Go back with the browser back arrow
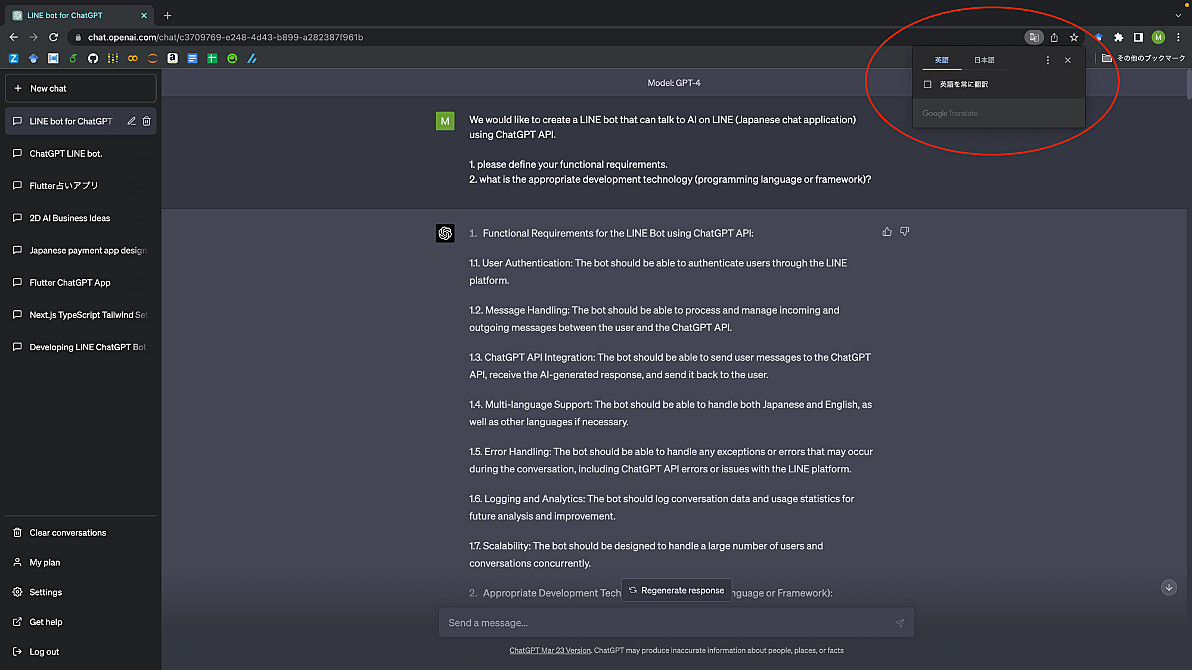 pos(14,37)
